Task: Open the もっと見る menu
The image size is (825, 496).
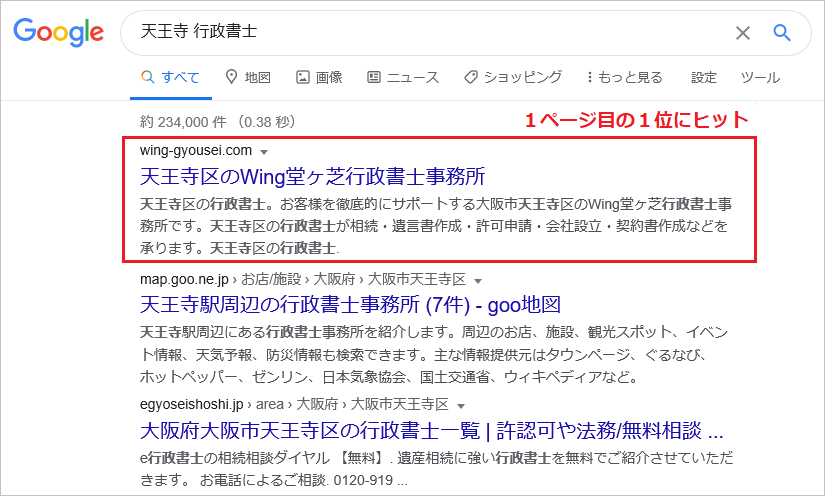Action: (x=625, y=77)
